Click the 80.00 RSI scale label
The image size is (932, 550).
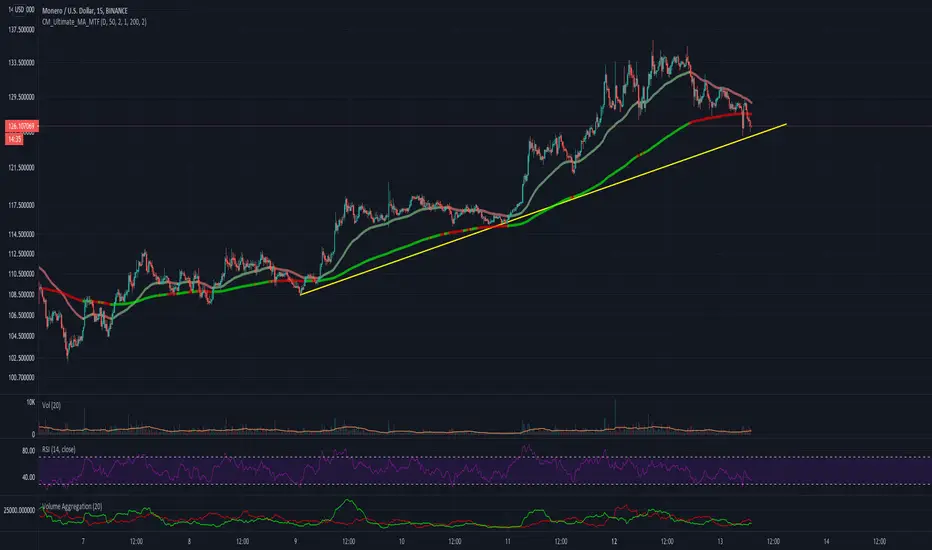tap(29, 451)
